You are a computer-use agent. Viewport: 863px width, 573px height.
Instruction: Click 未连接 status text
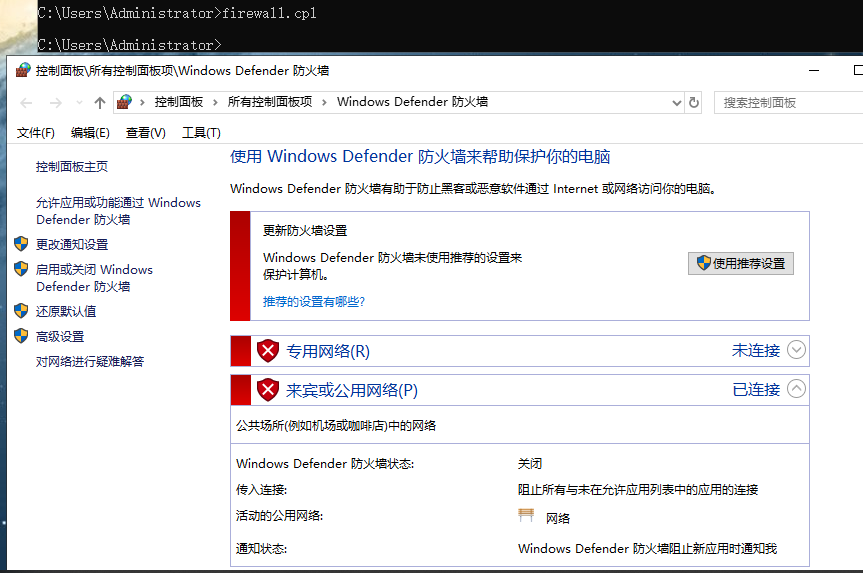point(756,351)
